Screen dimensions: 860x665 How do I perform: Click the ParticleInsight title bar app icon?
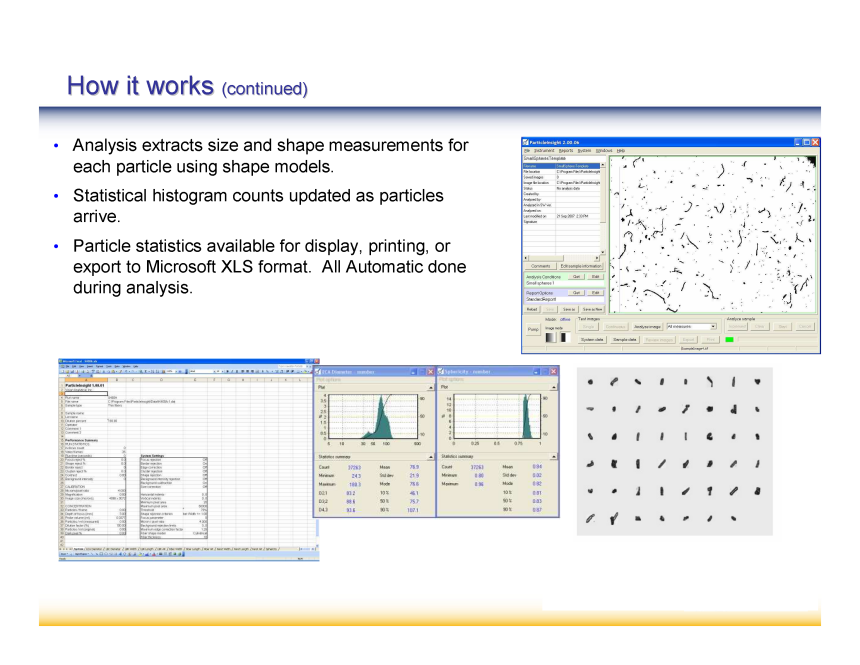[526, 143]
